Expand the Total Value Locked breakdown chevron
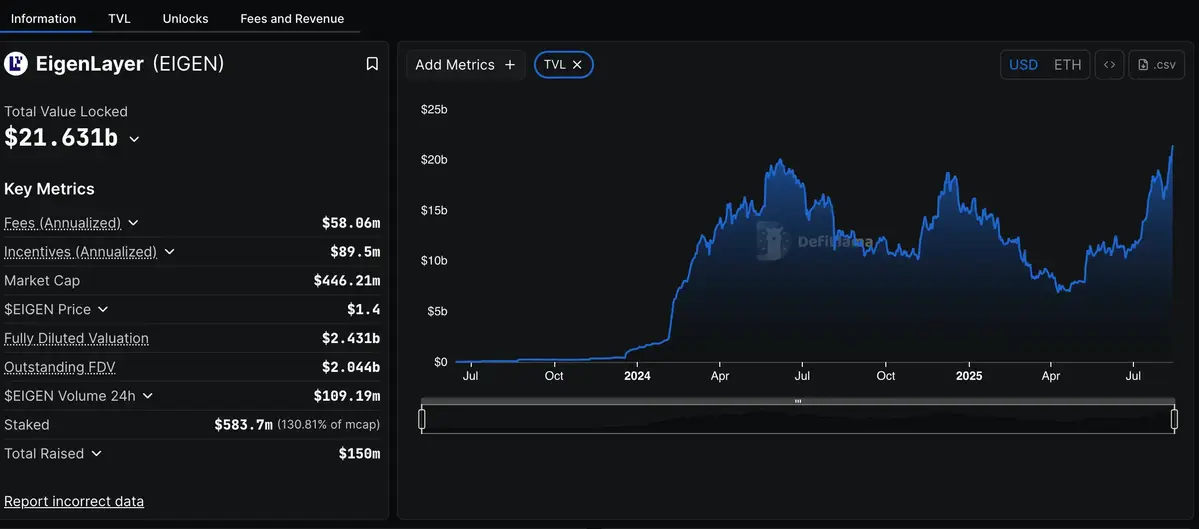1199x529 pixels. [x=135, y=140]
